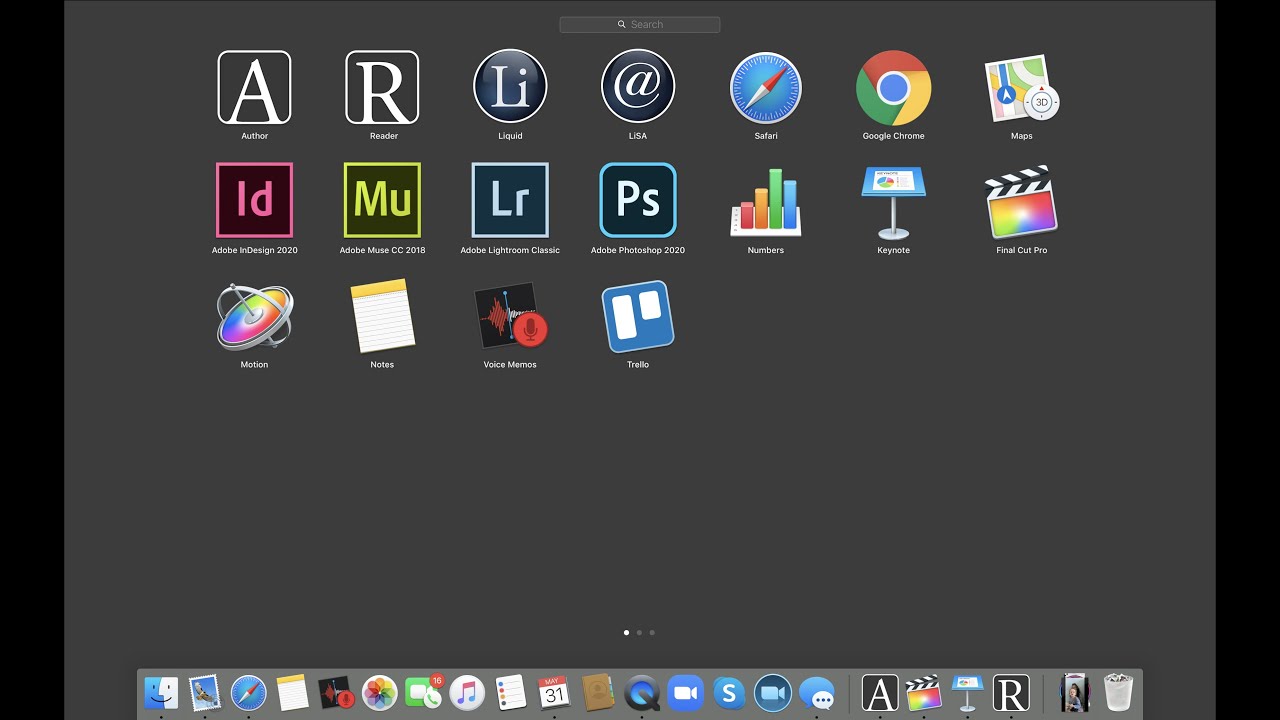Launch Adobe Lightroom Classic
Screen dimensions: 1280x720
(x=510, y=200)
